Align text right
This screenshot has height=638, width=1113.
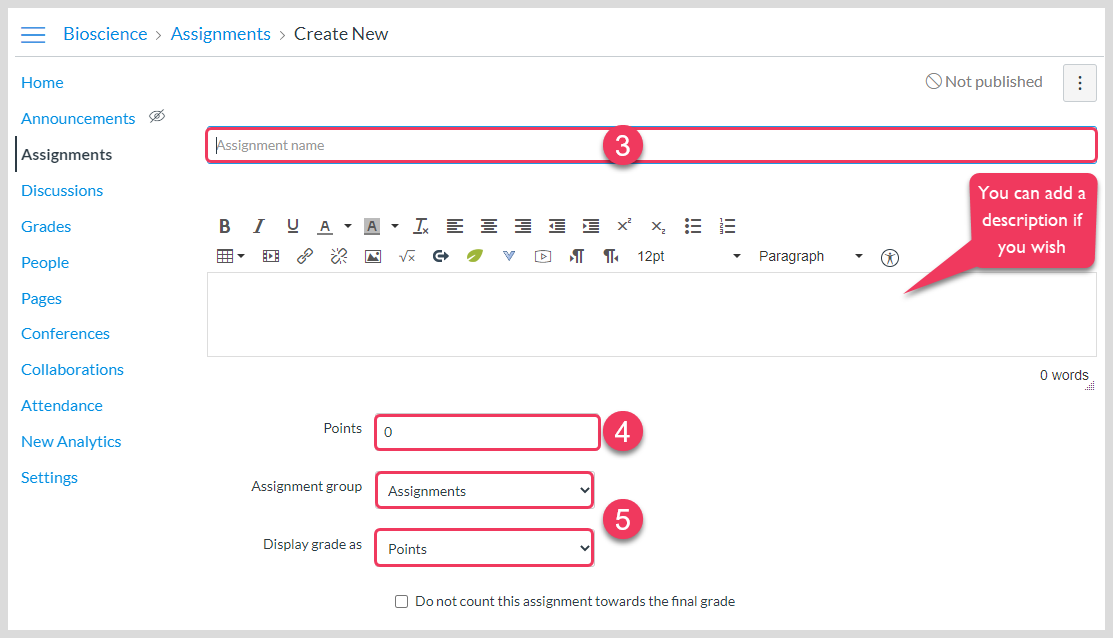coord(523,226)
